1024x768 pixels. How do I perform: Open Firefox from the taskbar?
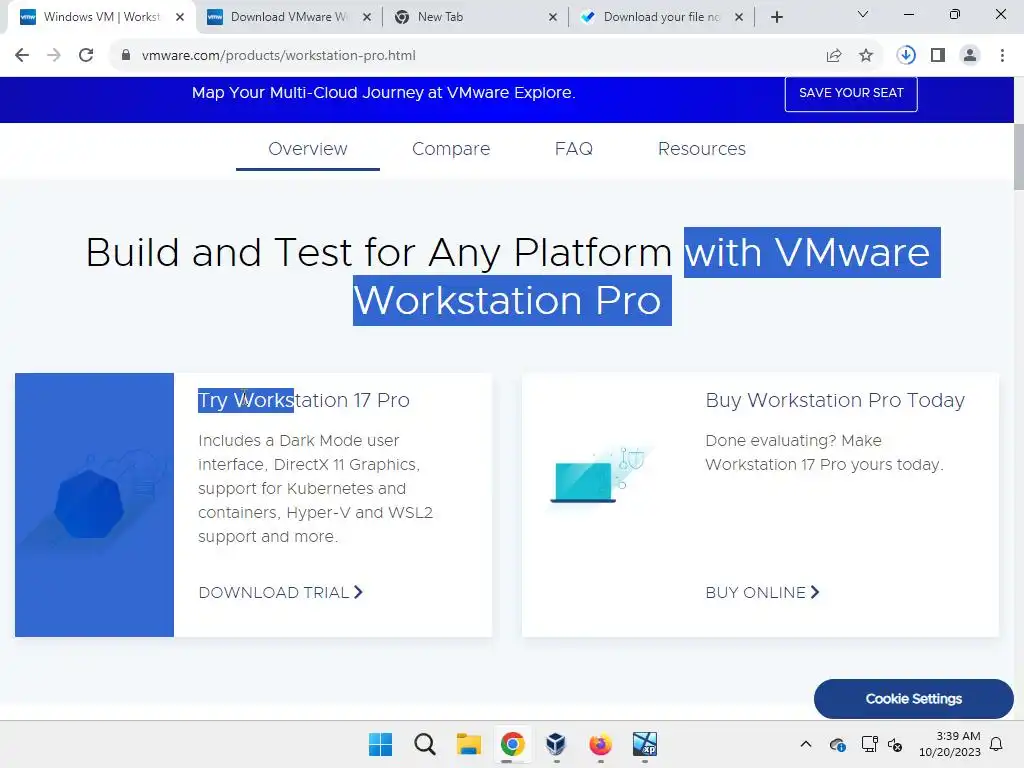(600, 744)
